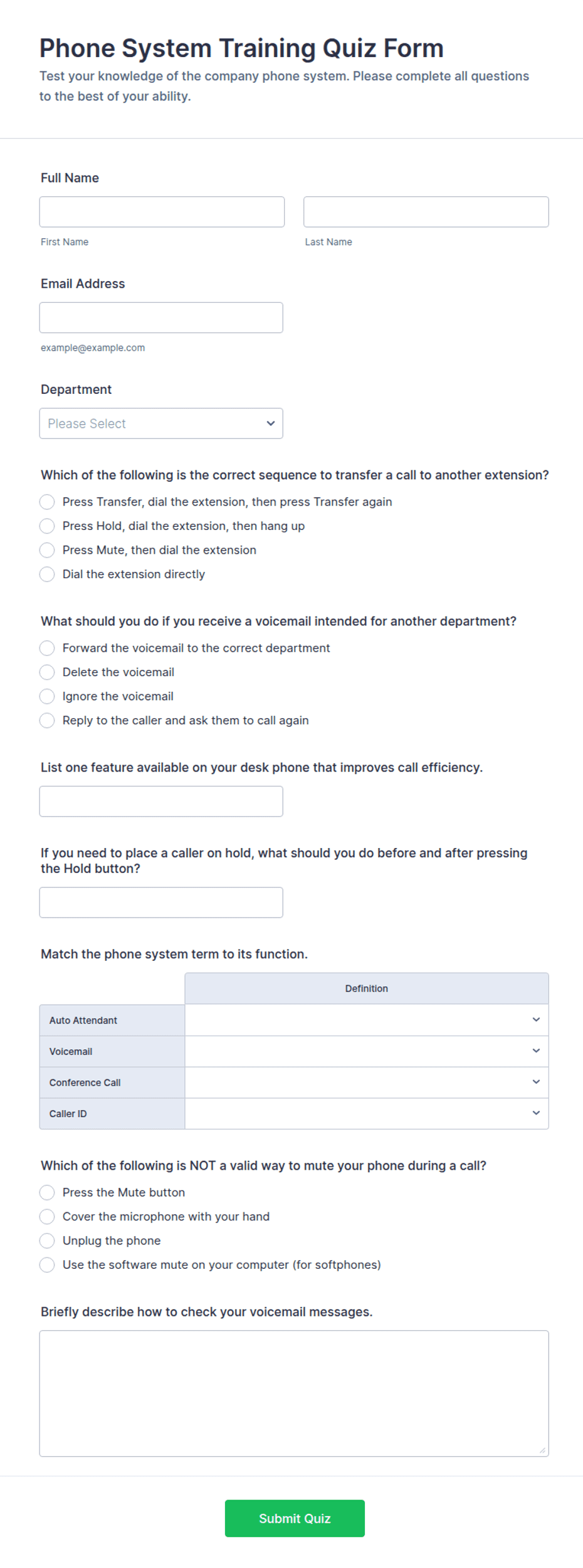The height and width of the screenshot is (1568, 583).
Task: Choose 'Use the software mute on your computer'
Action: pyautogui.click(x=47, y=1264)
